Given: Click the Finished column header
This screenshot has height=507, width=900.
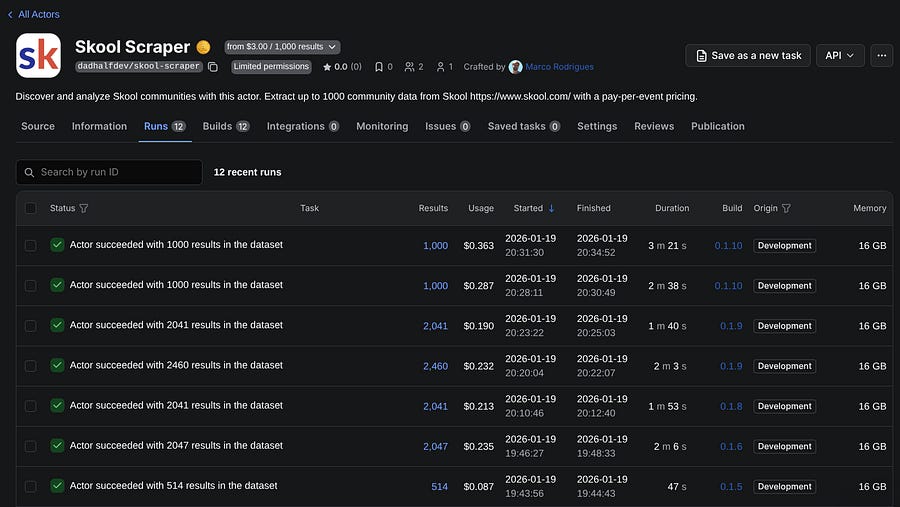Looking at the screenshot, I should pyautogui.click(x=593, y=208).
